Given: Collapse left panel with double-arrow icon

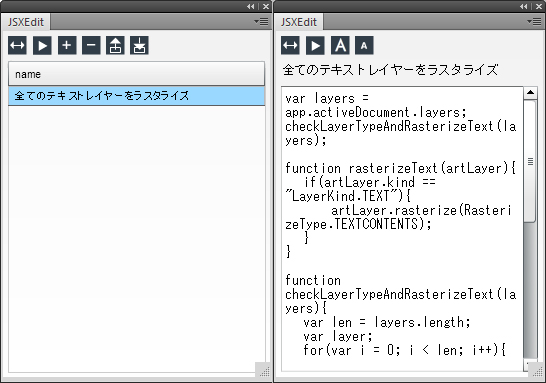Looking at the screenshot, I should [x=250, y=6].
